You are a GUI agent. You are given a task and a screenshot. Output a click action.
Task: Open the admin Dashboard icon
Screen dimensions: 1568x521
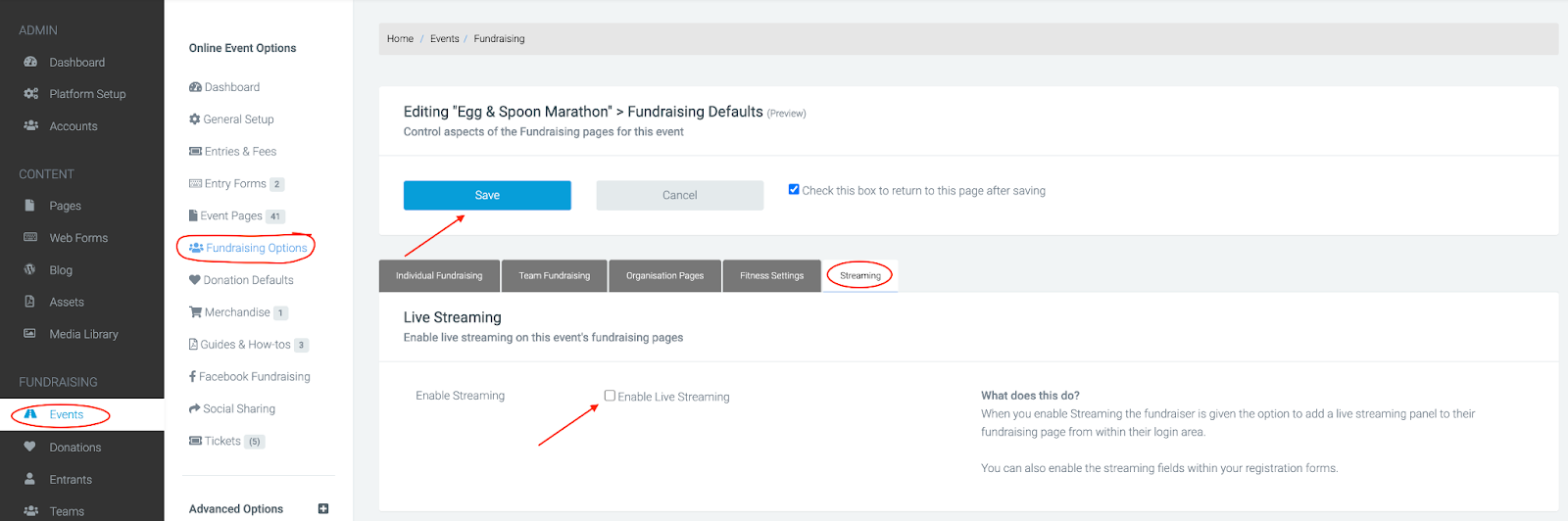tap(30, 62)
